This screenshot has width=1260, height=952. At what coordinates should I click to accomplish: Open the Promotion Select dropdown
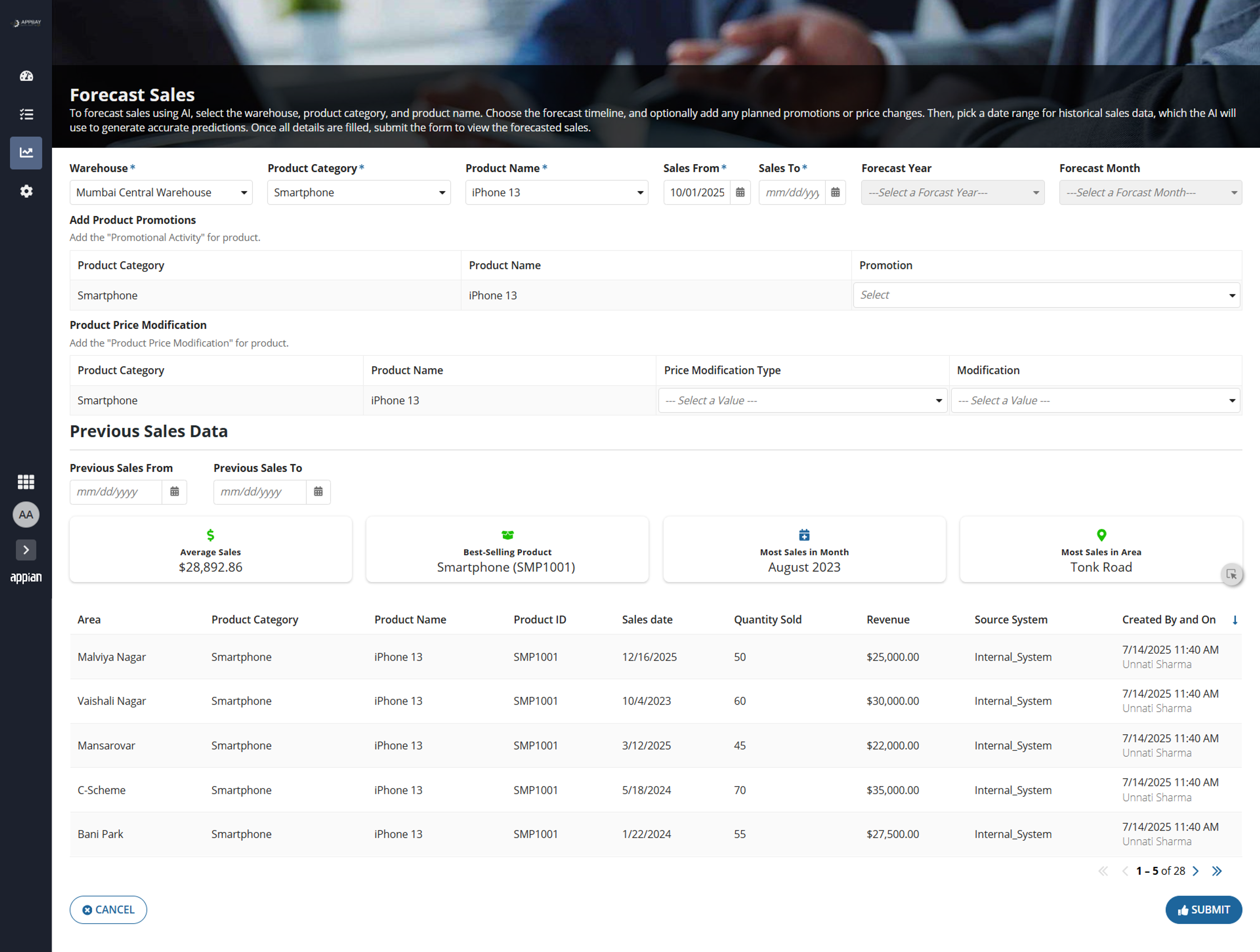(x=1046, y=295)
